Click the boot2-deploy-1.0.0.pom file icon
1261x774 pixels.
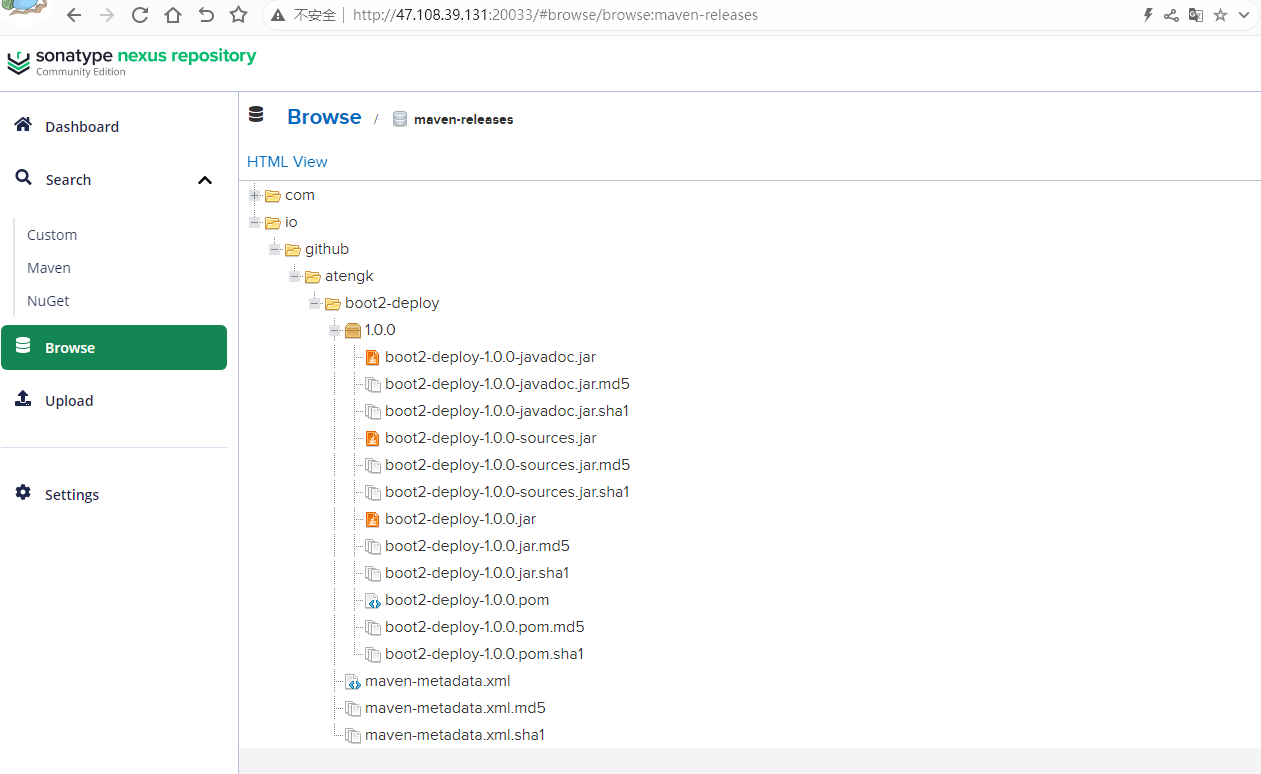(x=372, y=600)
